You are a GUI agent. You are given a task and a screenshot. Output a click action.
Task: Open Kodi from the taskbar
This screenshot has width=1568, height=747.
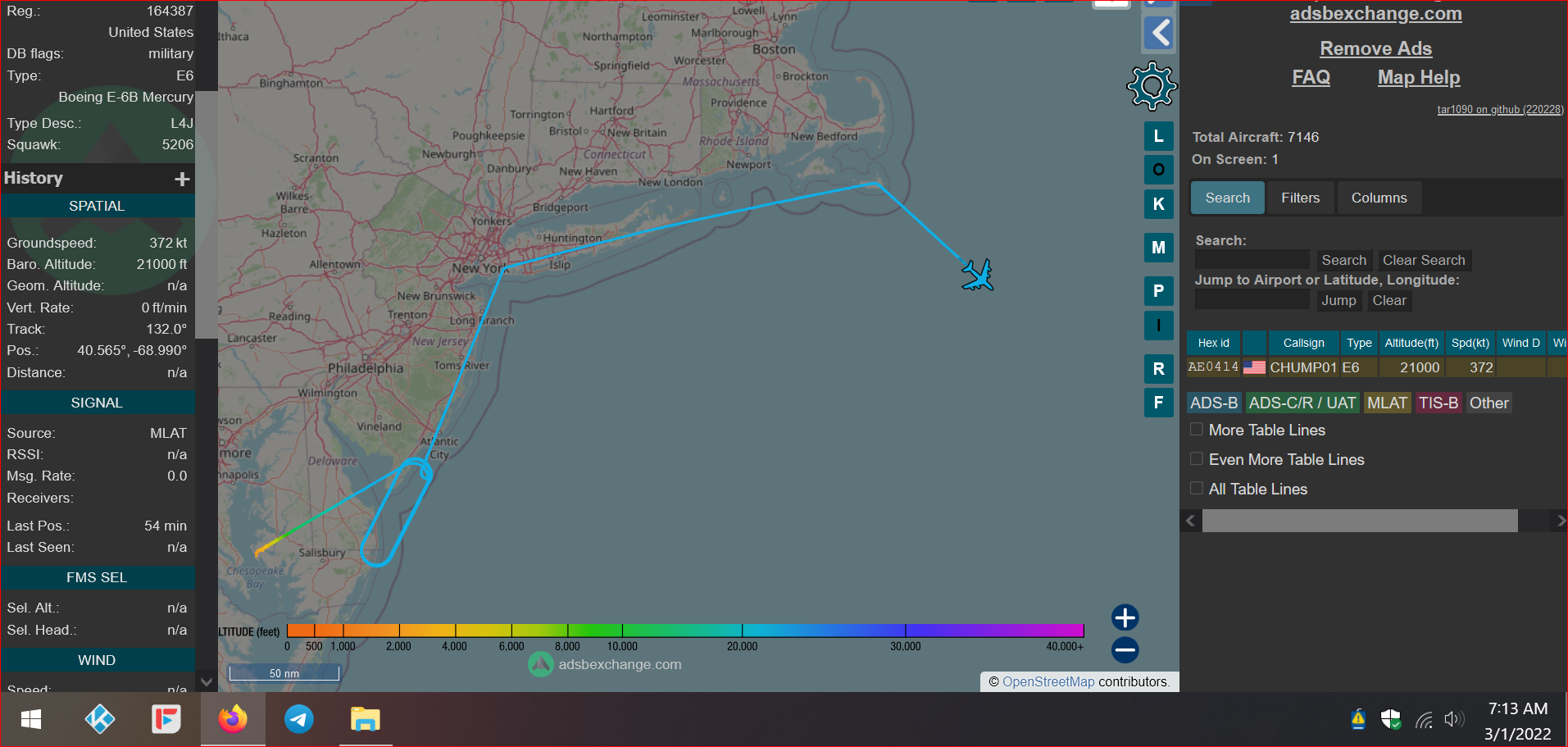[100, 719]
